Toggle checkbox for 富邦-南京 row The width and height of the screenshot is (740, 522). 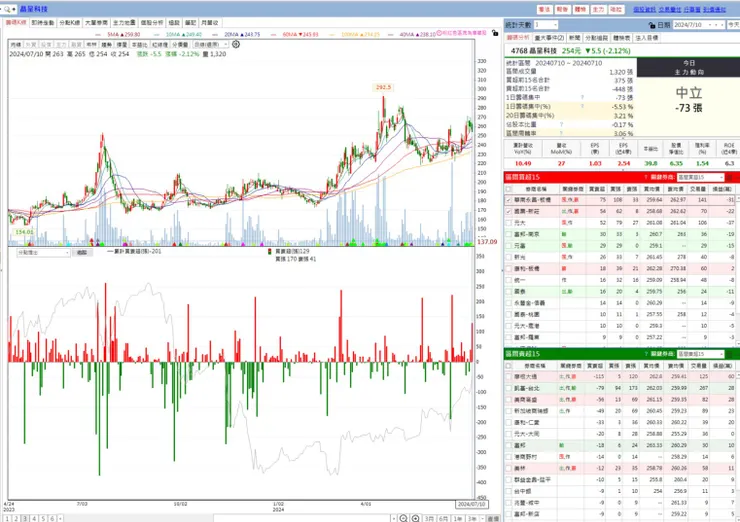click(509, 234)
